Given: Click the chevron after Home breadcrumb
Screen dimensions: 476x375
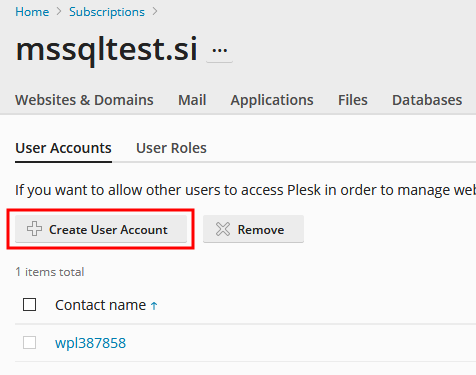Looking at the screenshot, I should tap(59, 12).
